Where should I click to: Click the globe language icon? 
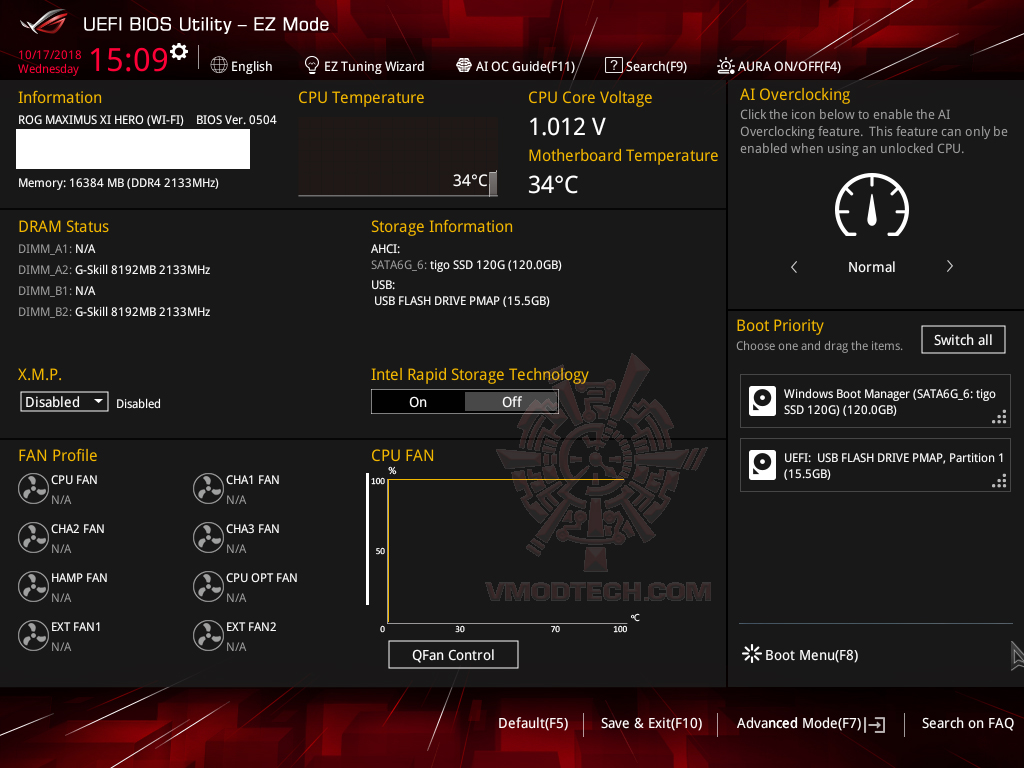219,65
